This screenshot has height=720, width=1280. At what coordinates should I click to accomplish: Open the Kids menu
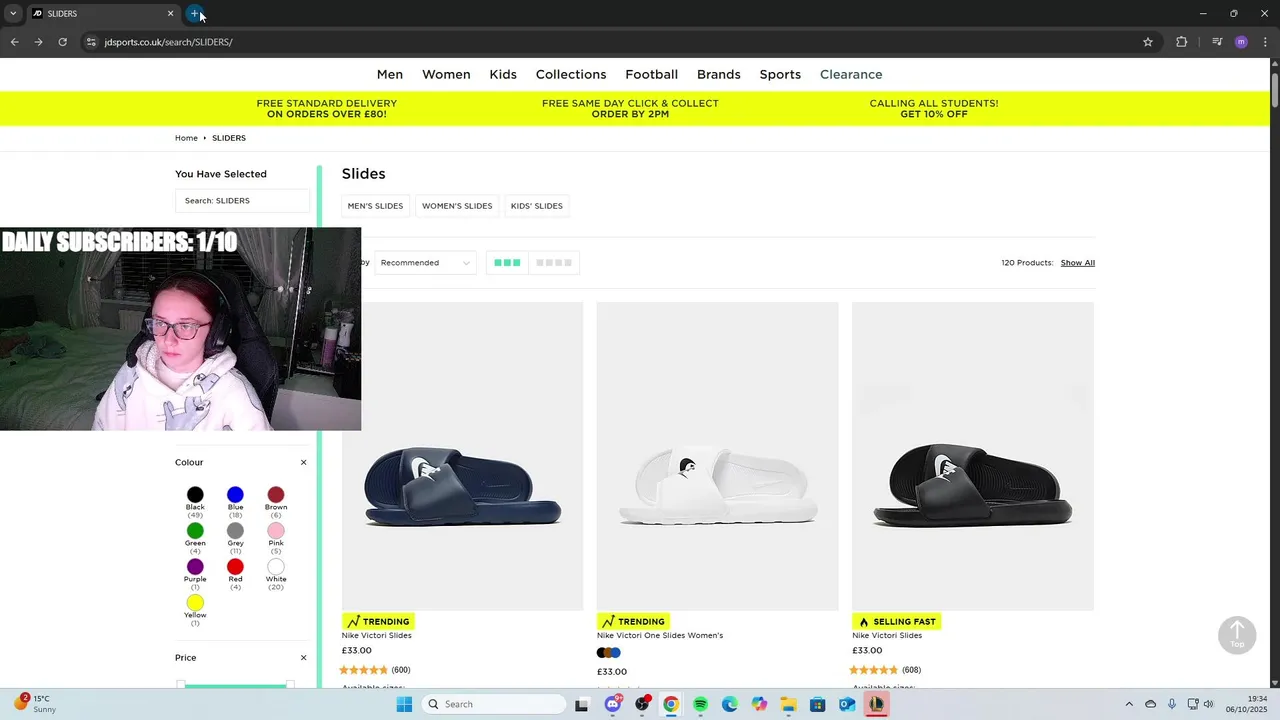coord(503,75)
